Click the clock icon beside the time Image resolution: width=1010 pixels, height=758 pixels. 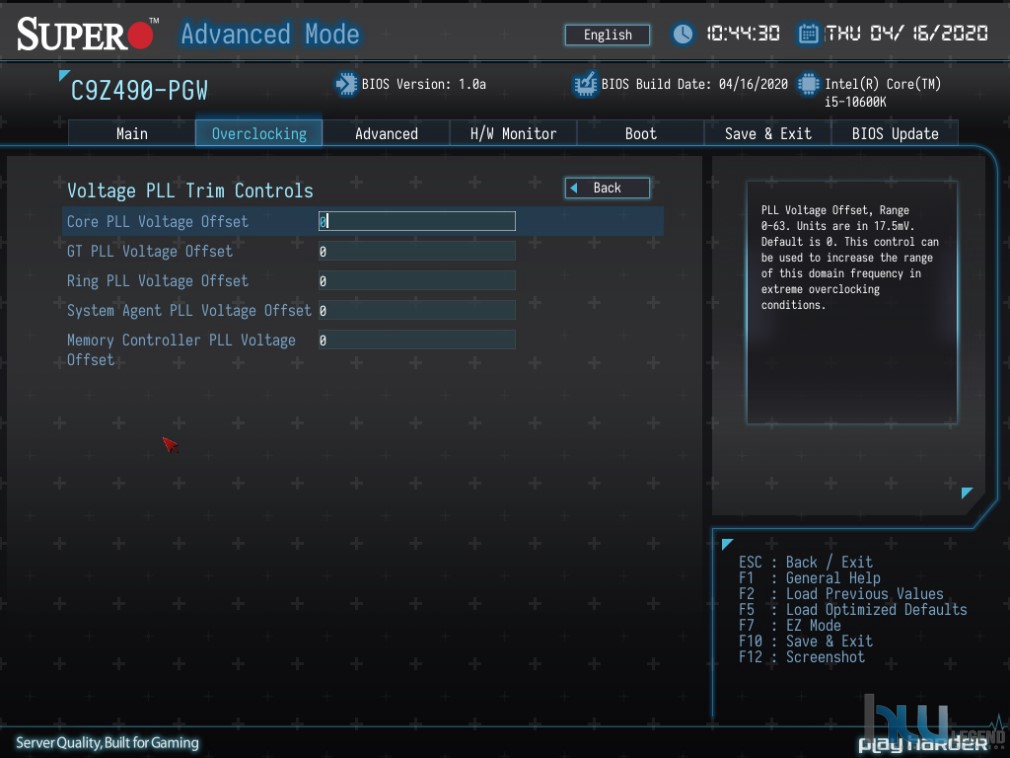[683, 33]
